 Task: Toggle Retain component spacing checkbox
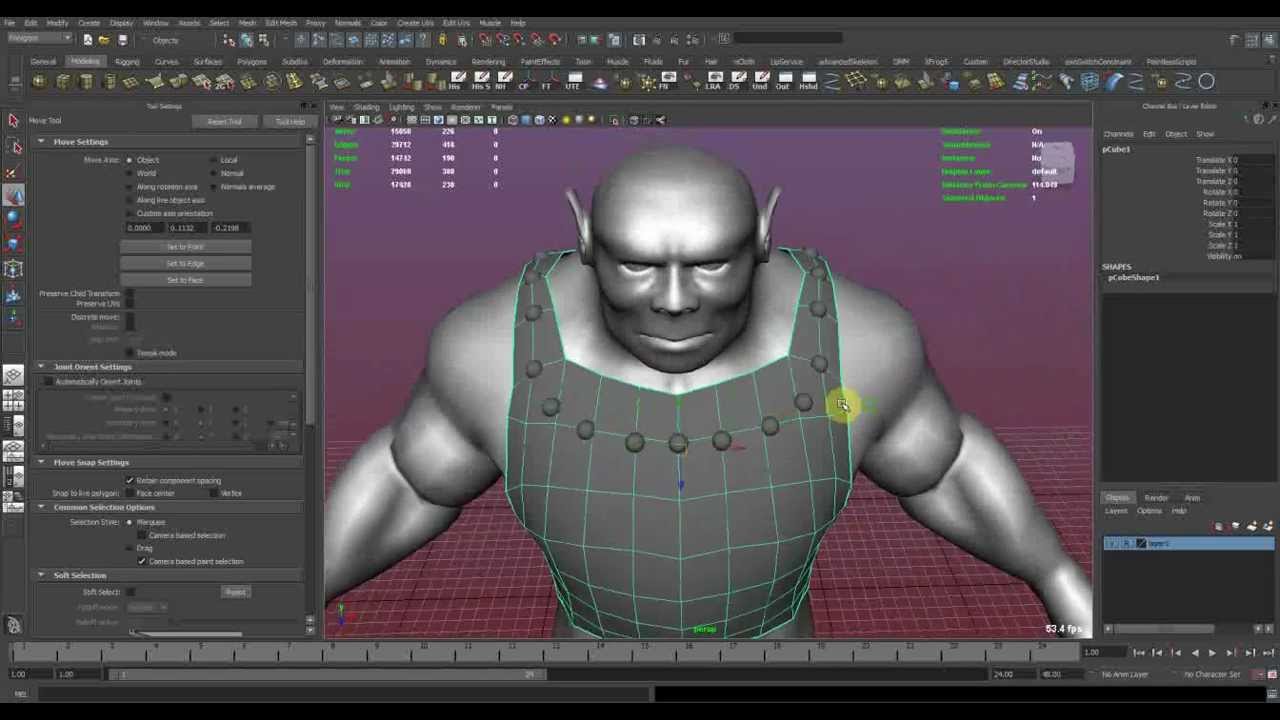tap(129, 481)
